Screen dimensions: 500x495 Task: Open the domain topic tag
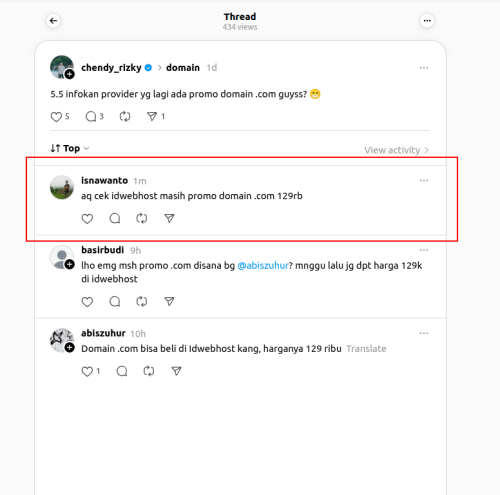pos(183,68)
